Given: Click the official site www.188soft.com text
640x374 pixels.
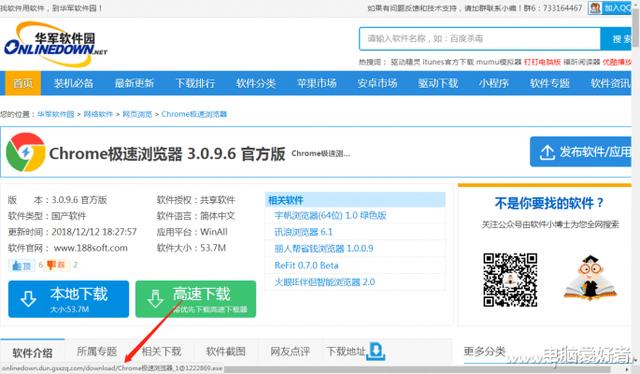Looking at the screenshot, I should click(91, 248).
